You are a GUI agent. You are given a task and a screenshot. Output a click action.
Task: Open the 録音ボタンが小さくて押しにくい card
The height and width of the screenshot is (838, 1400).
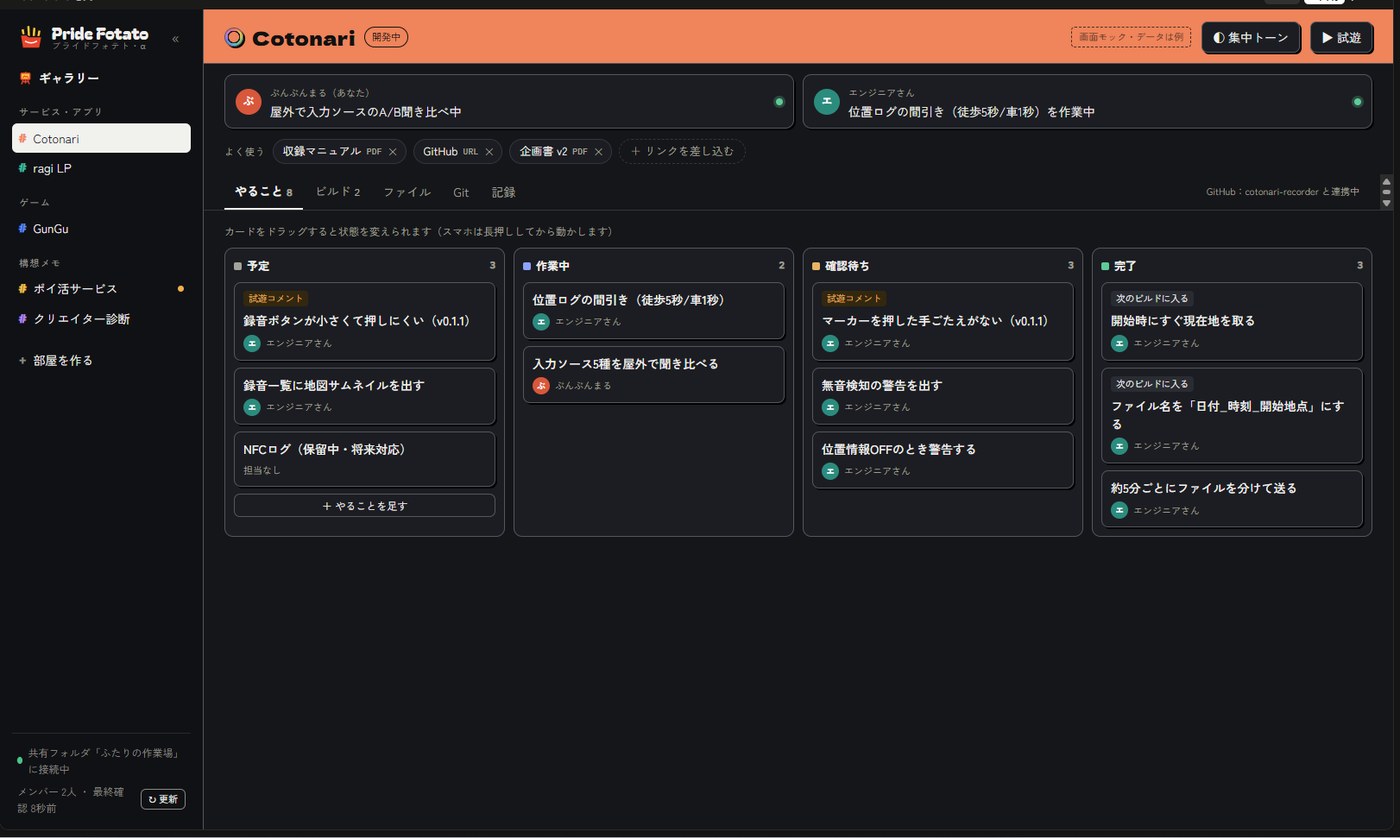pos(364,321)
